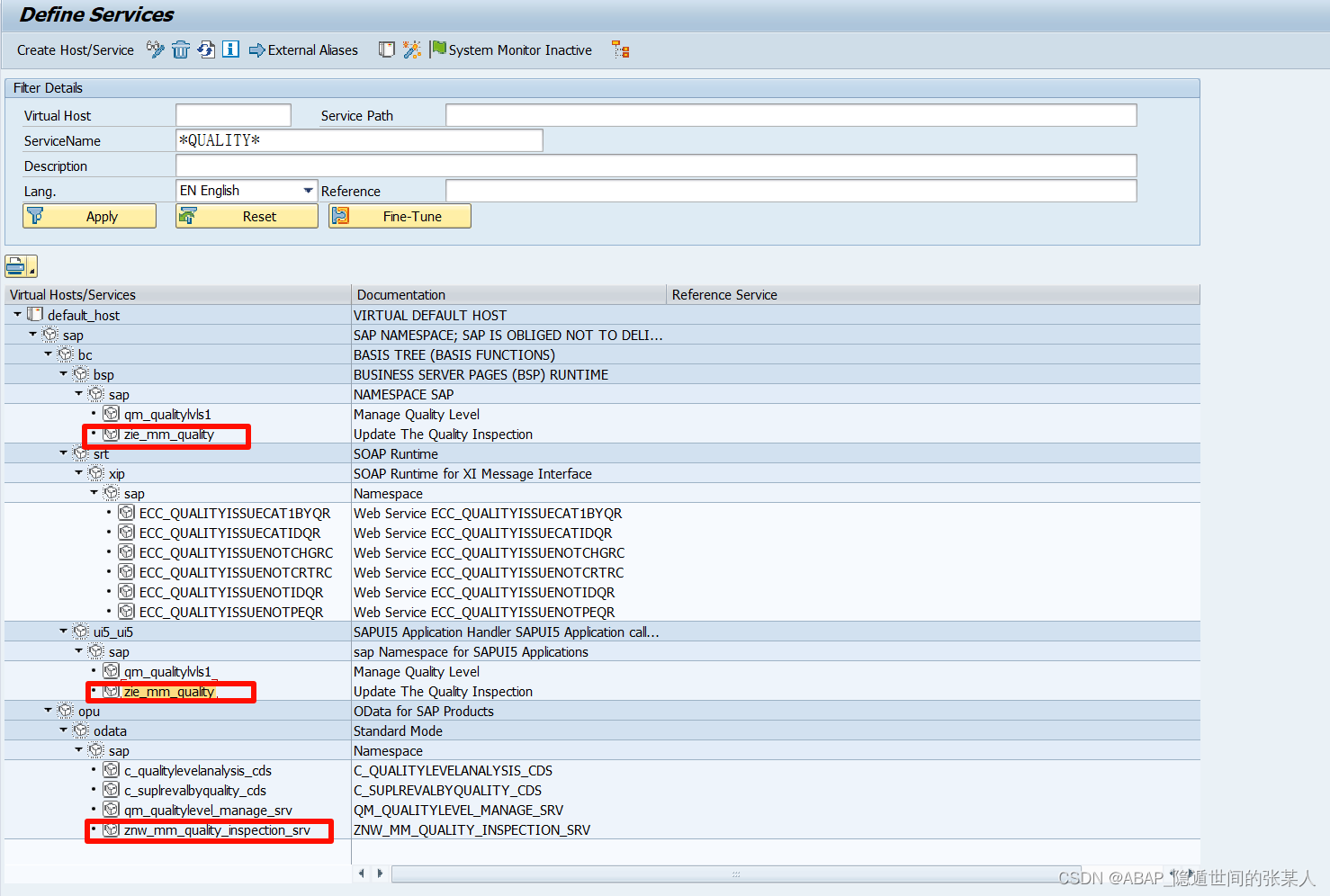Select ECC_QUALITYISSUENOTCHGRC service
This screenshot has width=1330, height=896.
[236, 553]
